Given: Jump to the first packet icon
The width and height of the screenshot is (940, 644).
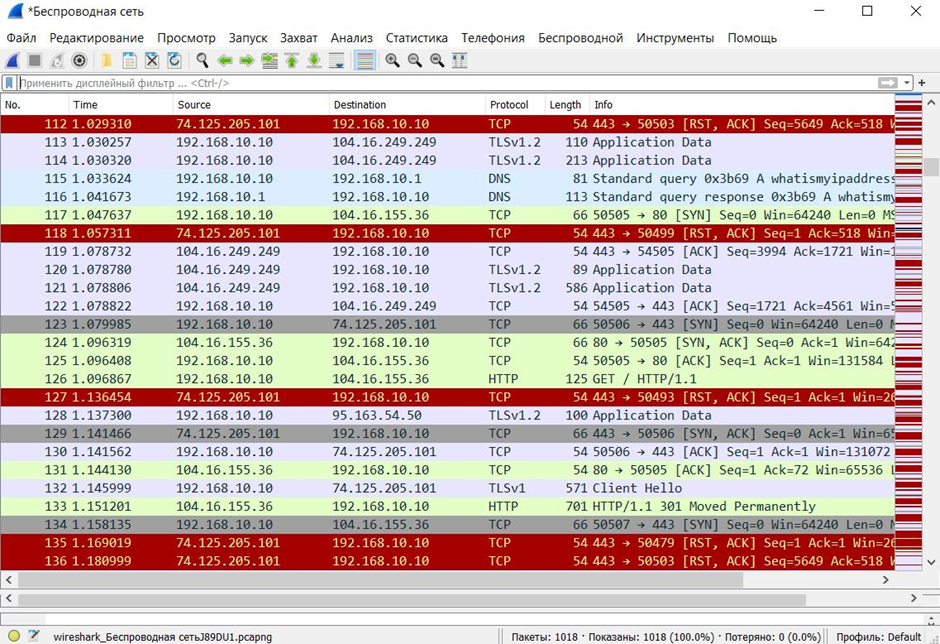Looking at the screenshot, I should pos(292,61).
